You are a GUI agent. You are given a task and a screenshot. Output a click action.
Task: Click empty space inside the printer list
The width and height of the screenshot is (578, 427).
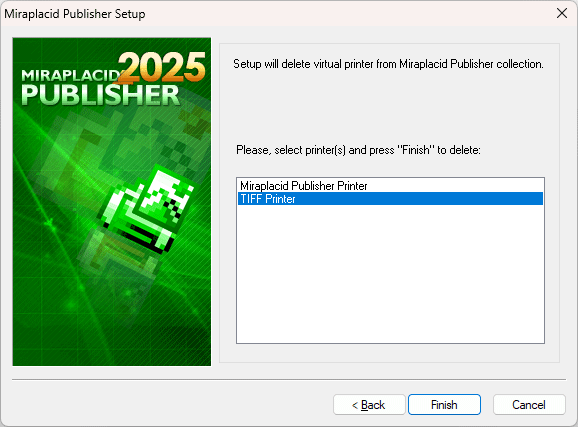point(390,275)
